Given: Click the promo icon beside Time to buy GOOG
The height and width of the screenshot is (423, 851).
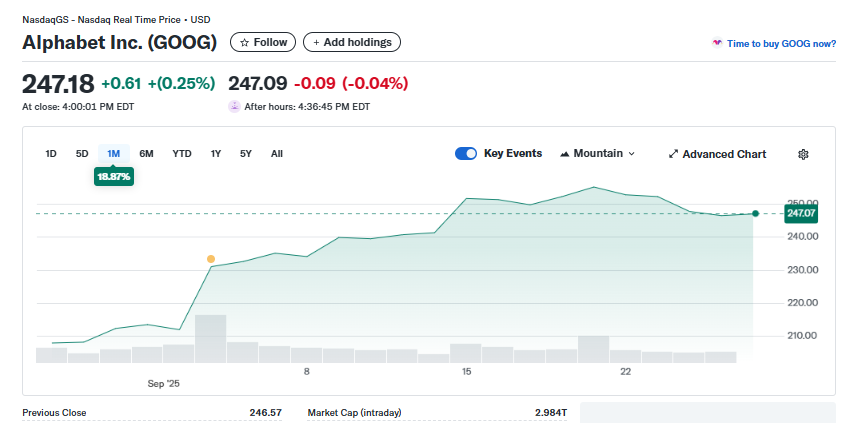Looking at the screenshot, I should coord(717,43).
